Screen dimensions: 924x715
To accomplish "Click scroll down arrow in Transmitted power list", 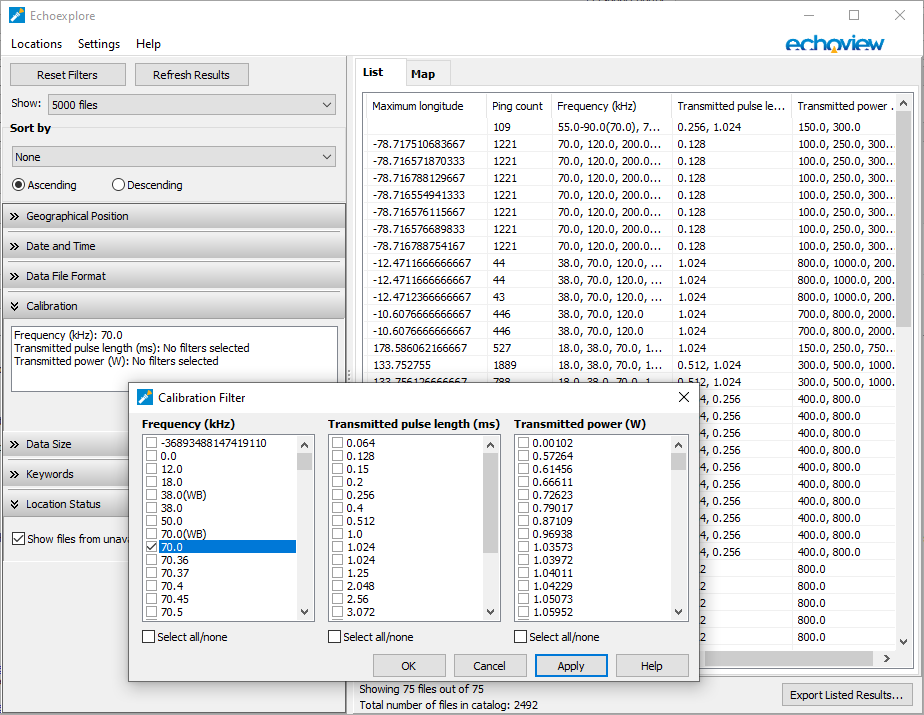I will (x=678, y=612).
